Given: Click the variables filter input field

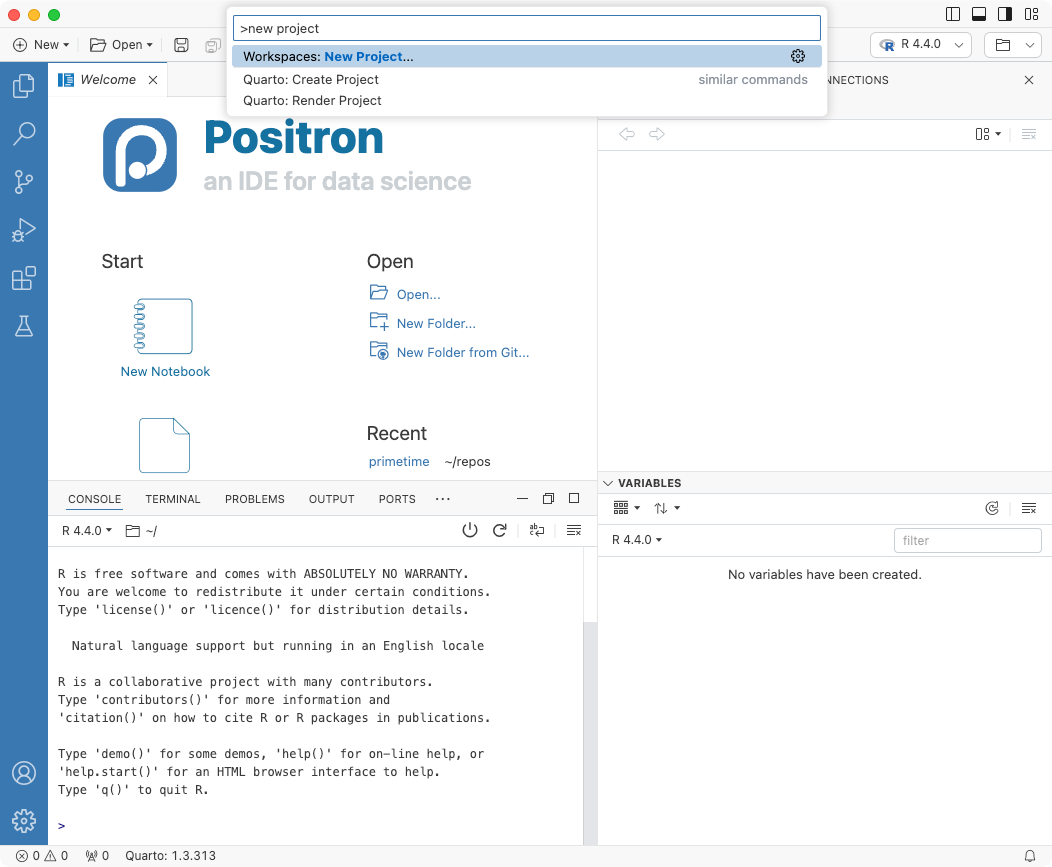Looking at the screenshot, I should tap(967, 540).
